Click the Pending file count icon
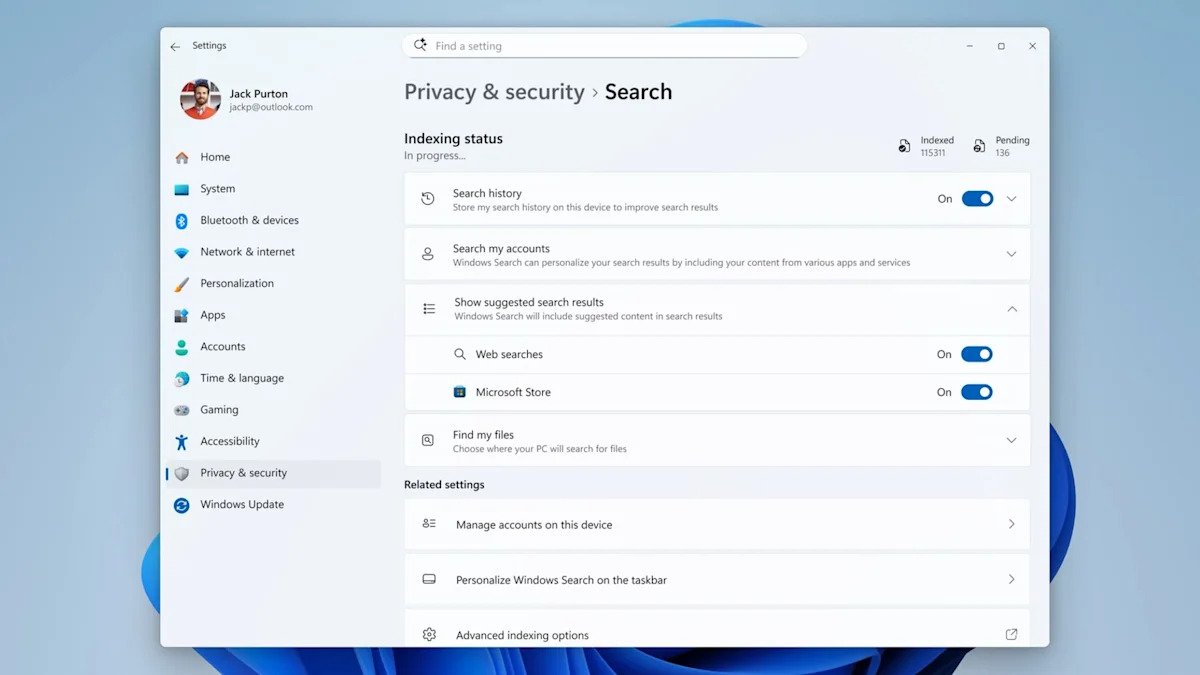The width and height of the screenshot is (1200, 675). (x=979, y=146)
